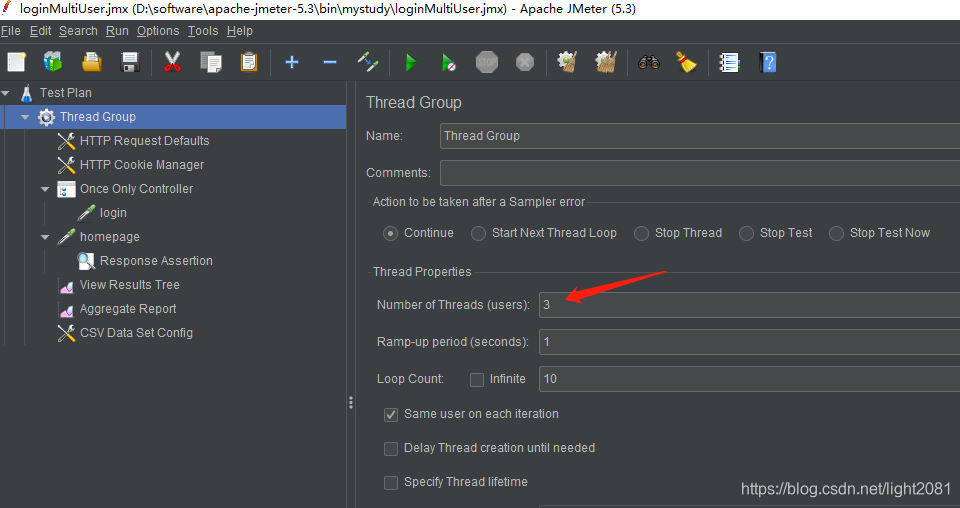Click the Paste clipboard icon
The image size is (960, 508).
(x=249, y=62)
